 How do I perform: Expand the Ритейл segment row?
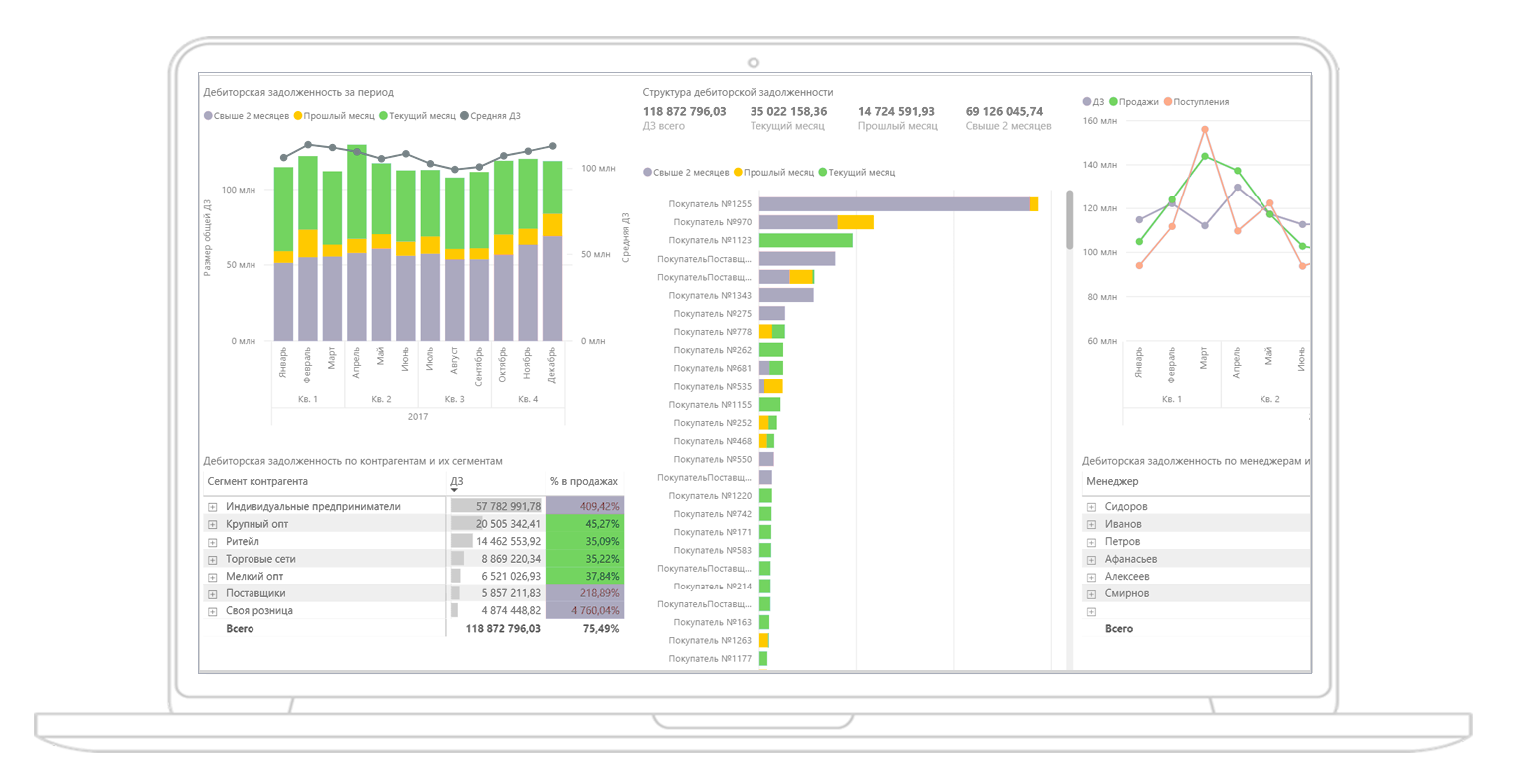(x=213, y=542)
